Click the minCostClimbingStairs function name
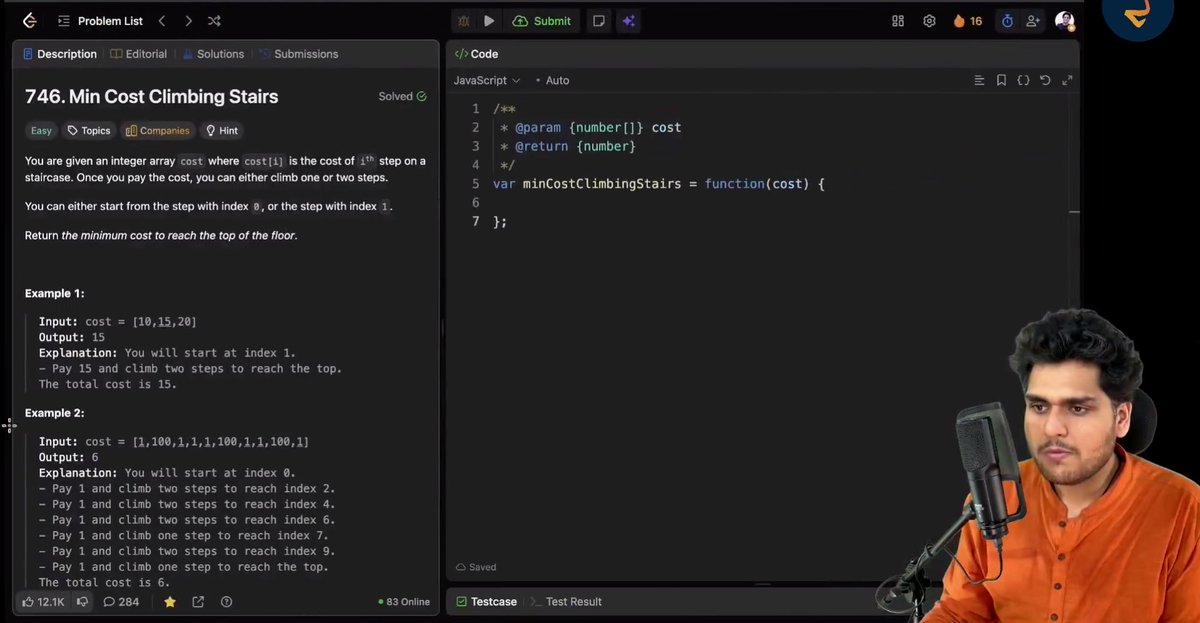 click(601, 184)
